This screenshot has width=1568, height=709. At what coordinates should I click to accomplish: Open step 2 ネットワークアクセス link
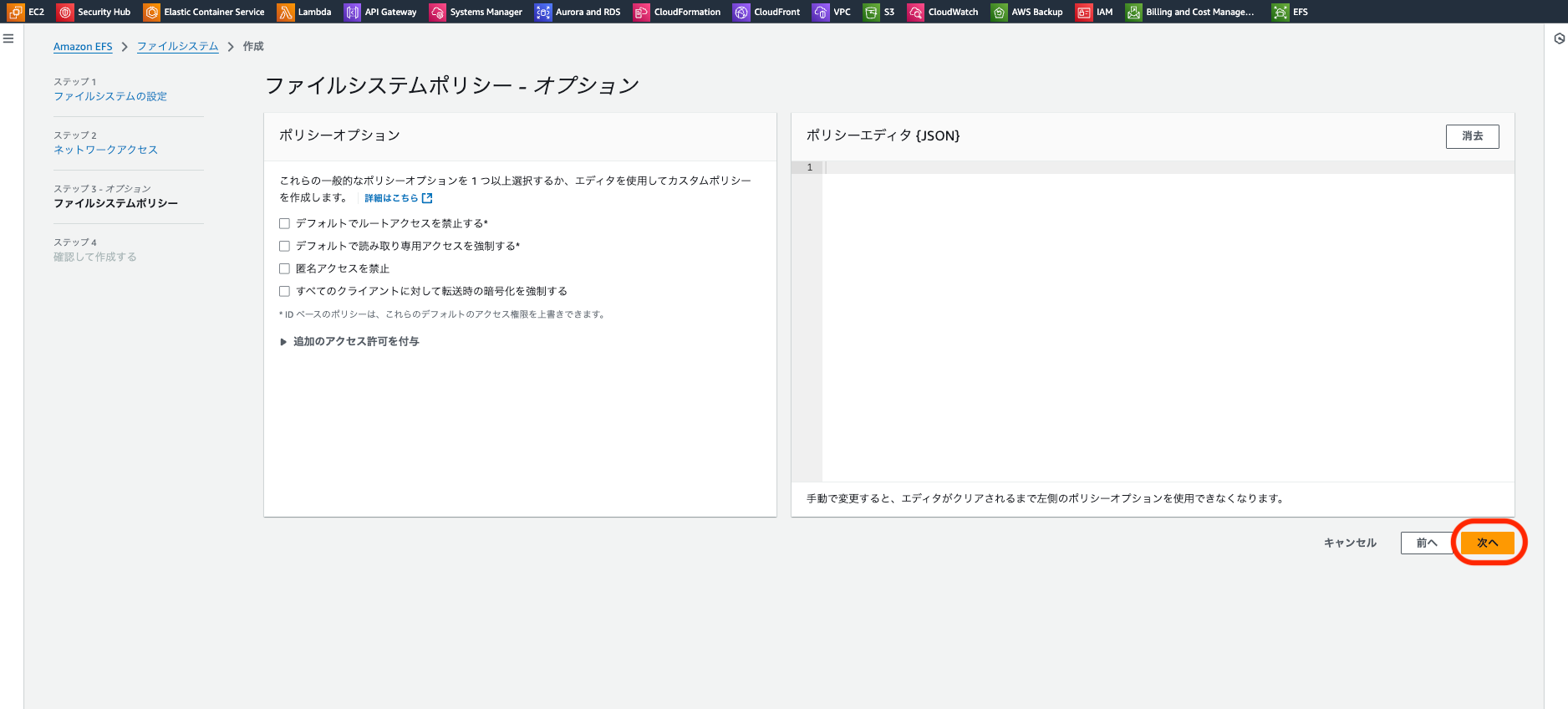coord(105,150)
